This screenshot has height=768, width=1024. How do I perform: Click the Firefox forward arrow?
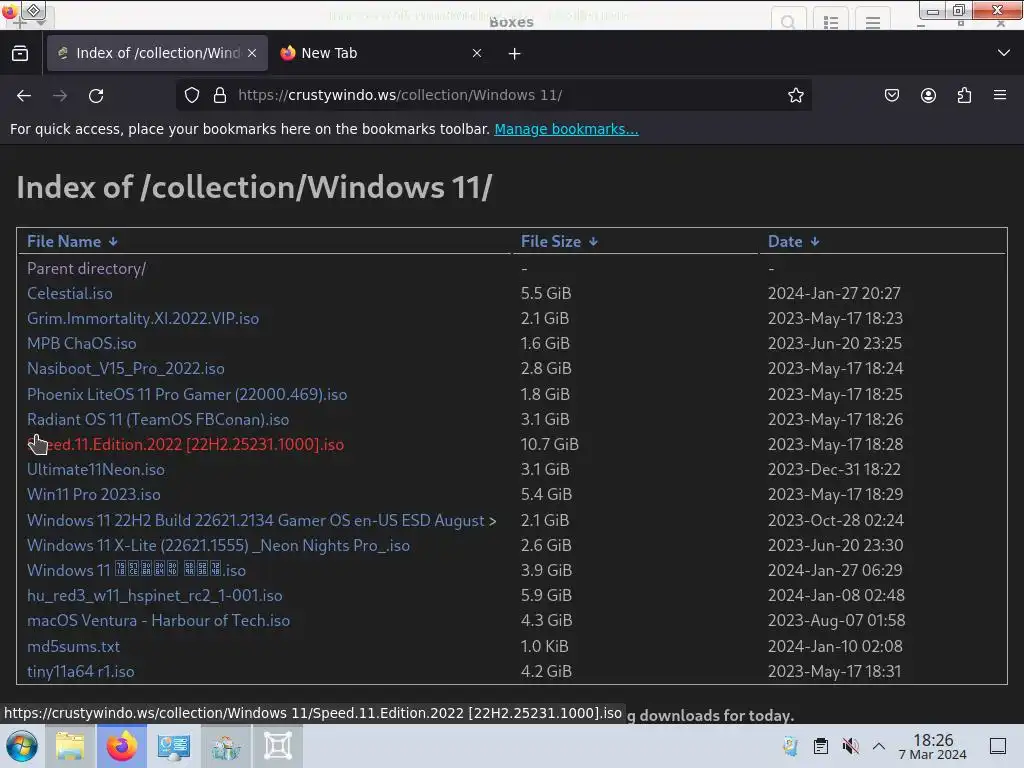click(60, 95)
